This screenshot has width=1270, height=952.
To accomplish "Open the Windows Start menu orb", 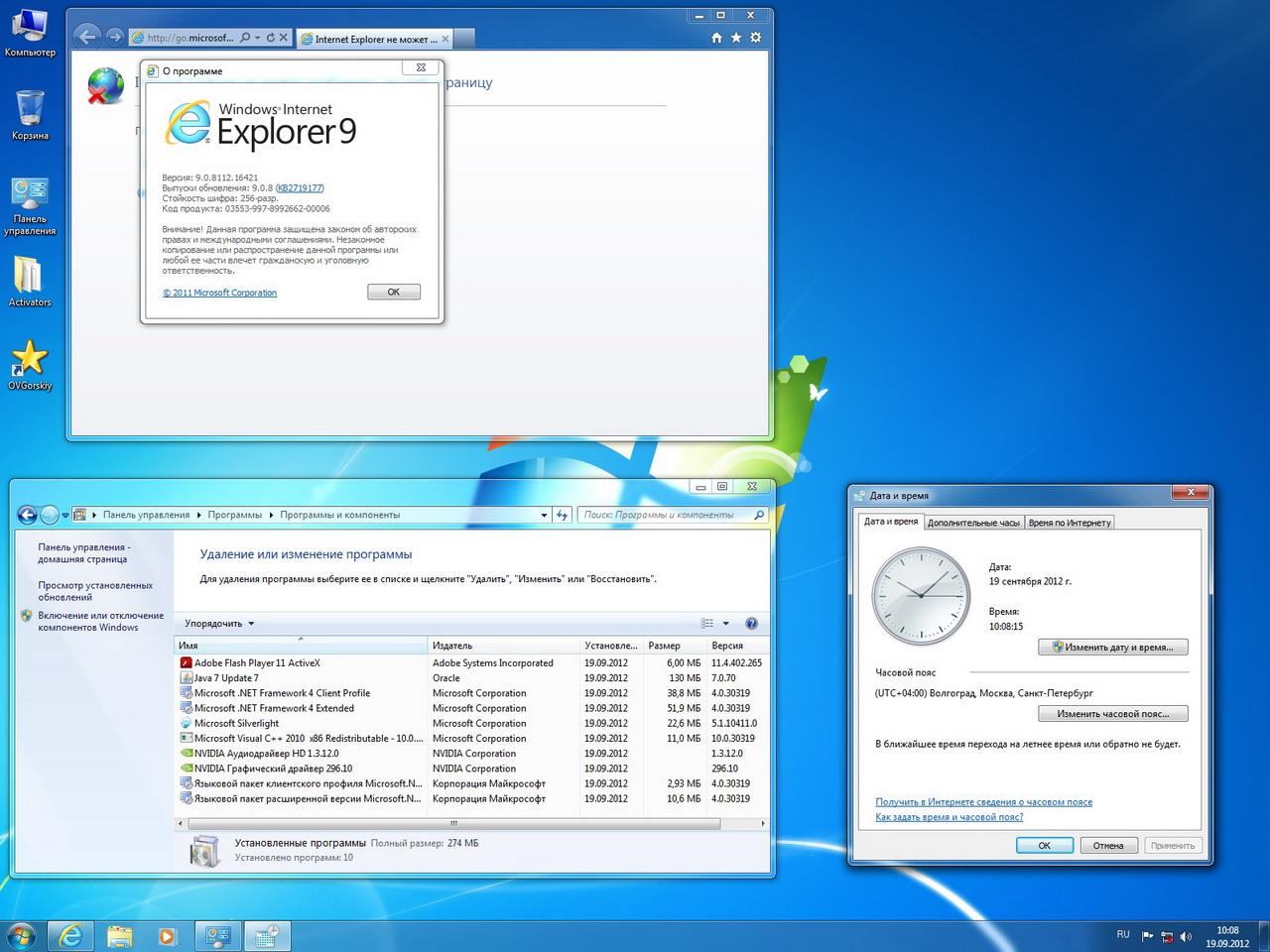I will 21,935.
